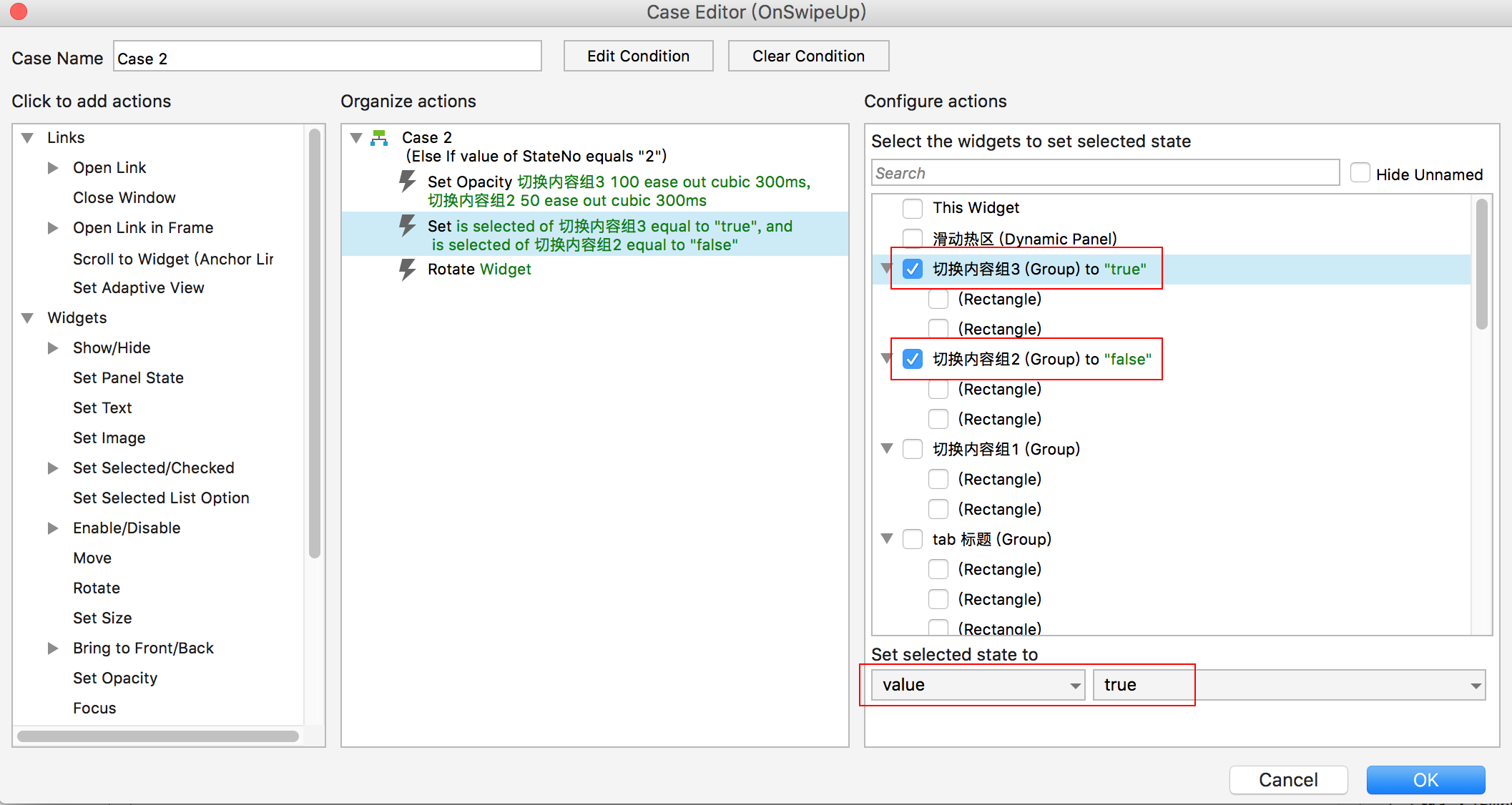This screenshot has width=1512, height=805.
Task: Add the Set Panel State action
Action: click(128, 378)
